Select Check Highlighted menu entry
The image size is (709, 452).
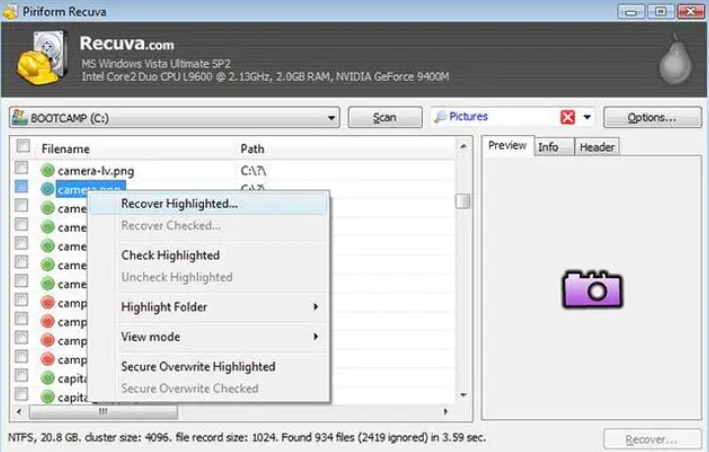pyautogui.click(x=209, y=255)
